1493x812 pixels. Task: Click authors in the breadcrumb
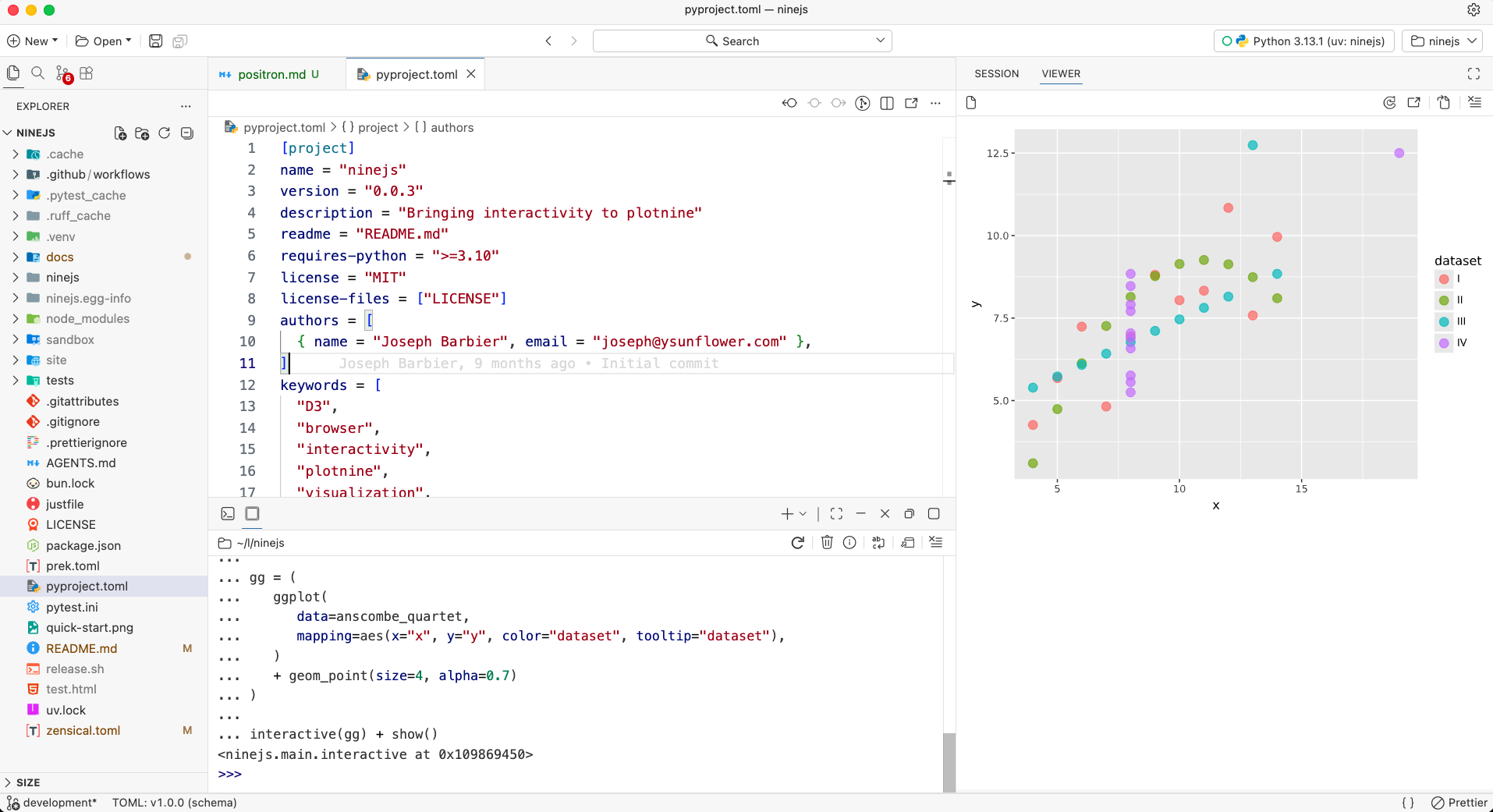tap(452, 128)
